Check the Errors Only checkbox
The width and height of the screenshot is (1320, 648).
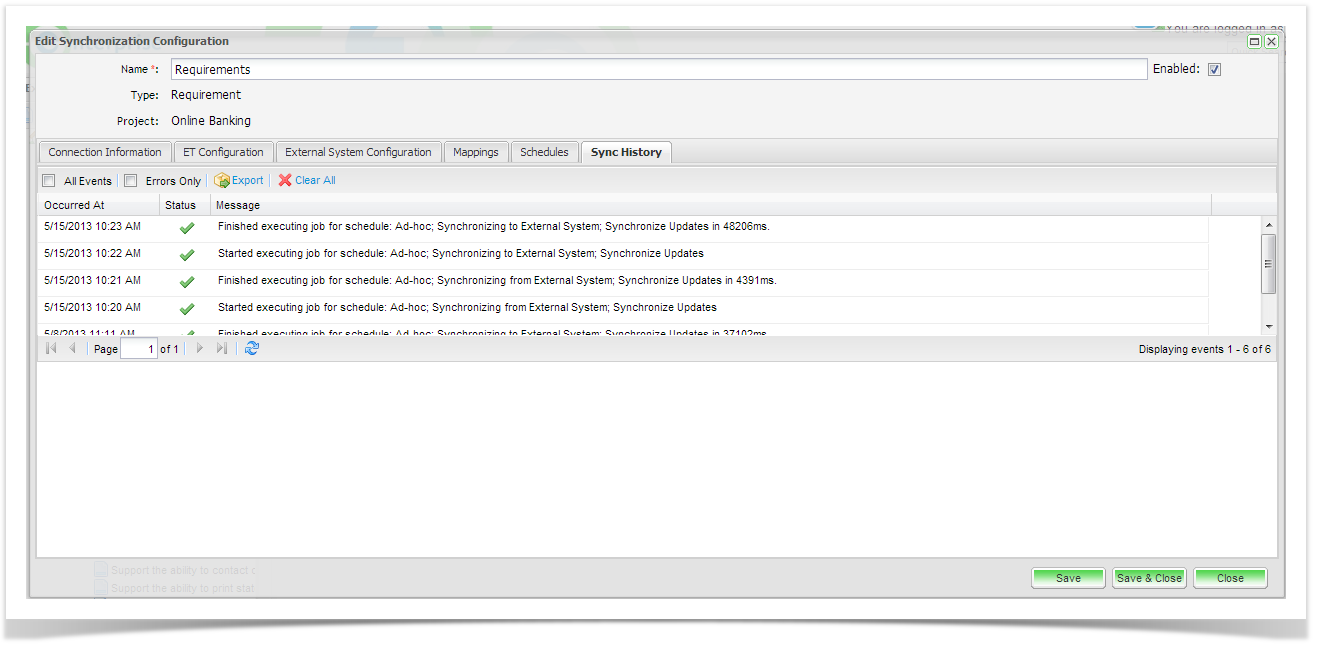point(131,181)
